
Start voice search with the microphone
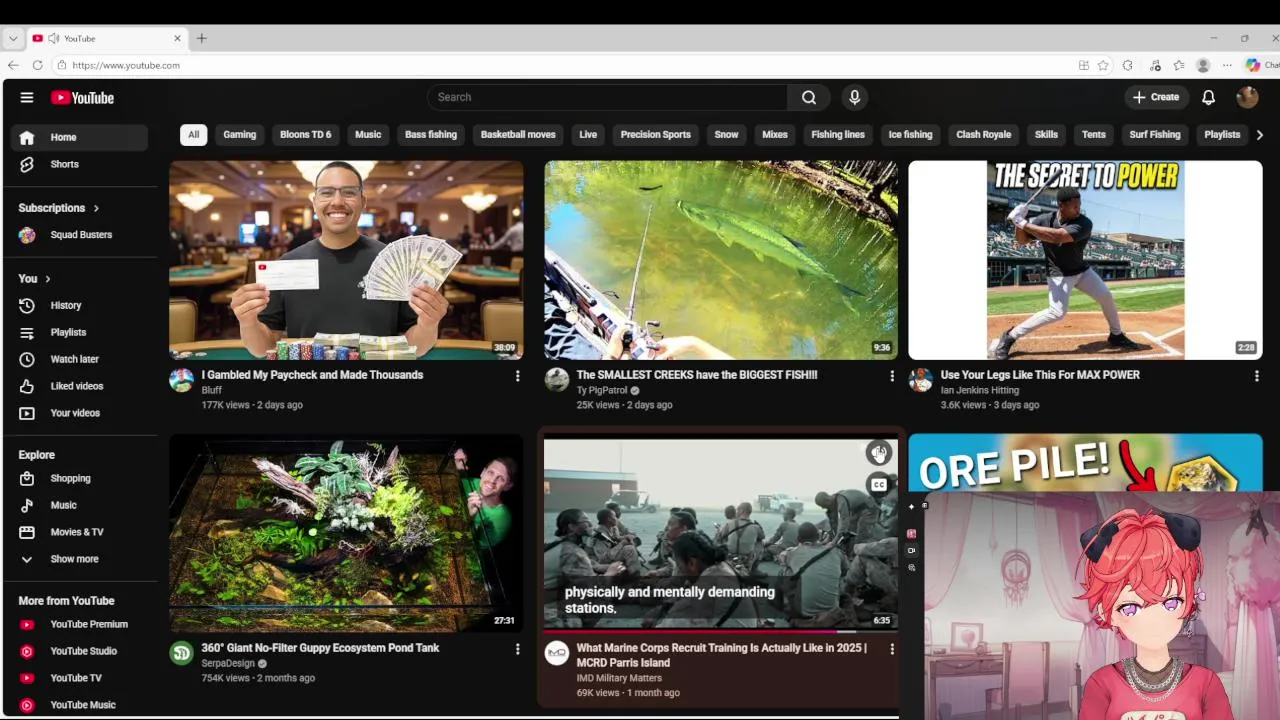coord(854,97)
